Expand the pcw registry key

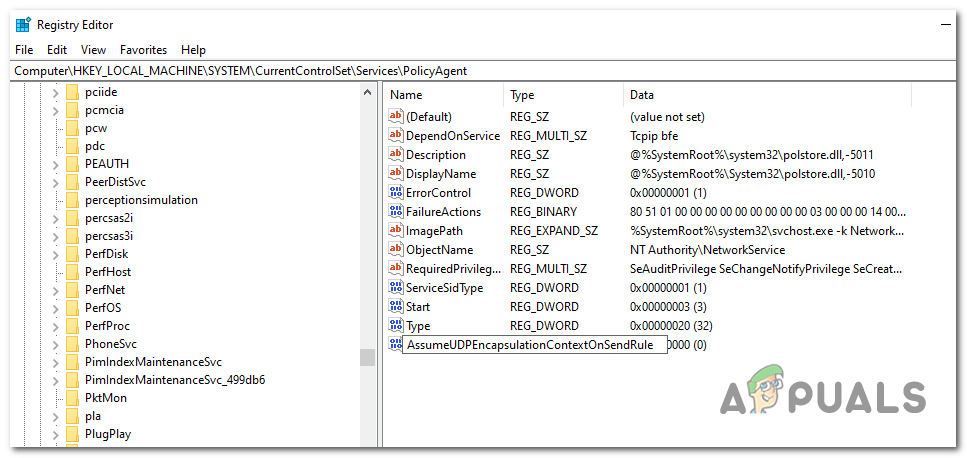tap(54, 128)
